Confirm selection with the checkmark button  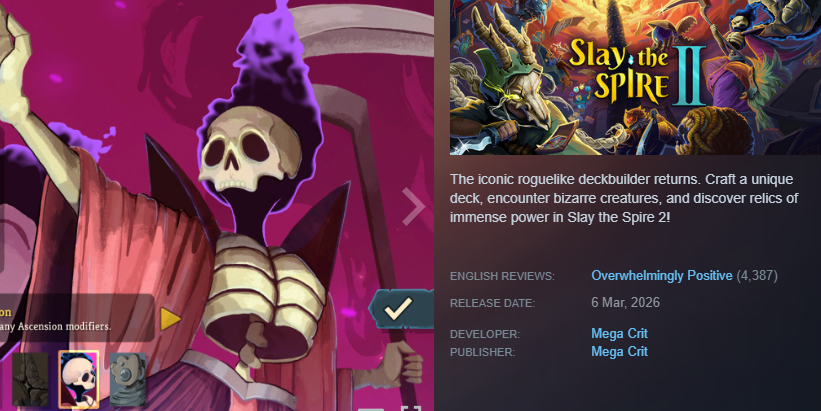click(401, 309)
